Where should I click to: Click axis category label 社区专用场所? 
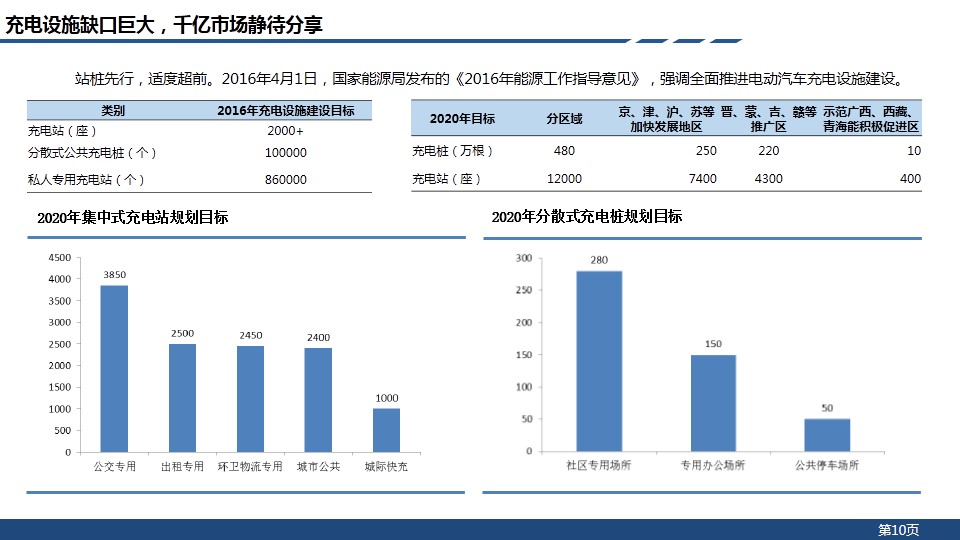[x=599, y=465]
